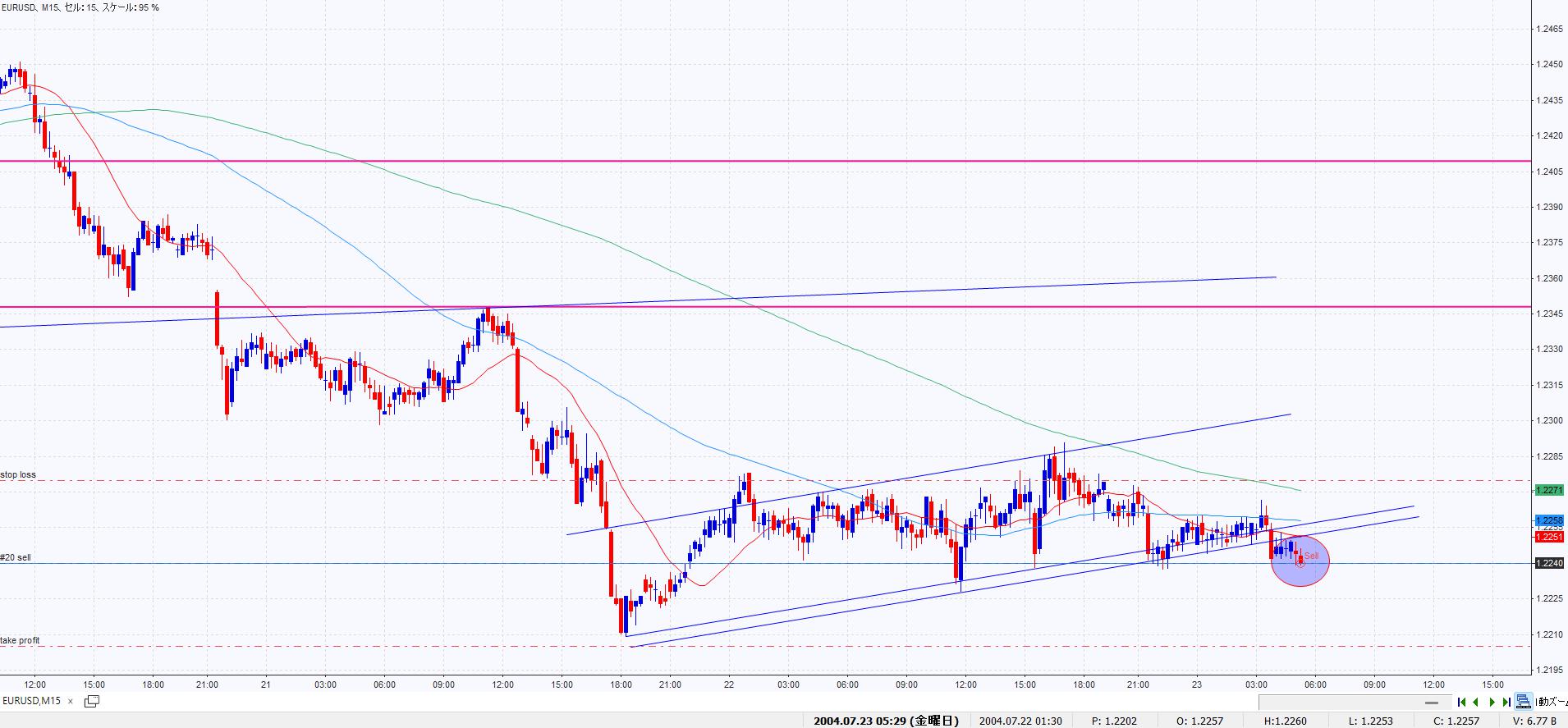1568x728 pixels.
Task: Click the 自動ズーム auto zoom label
Action: pyautogui.click(x=1552, y=702)
